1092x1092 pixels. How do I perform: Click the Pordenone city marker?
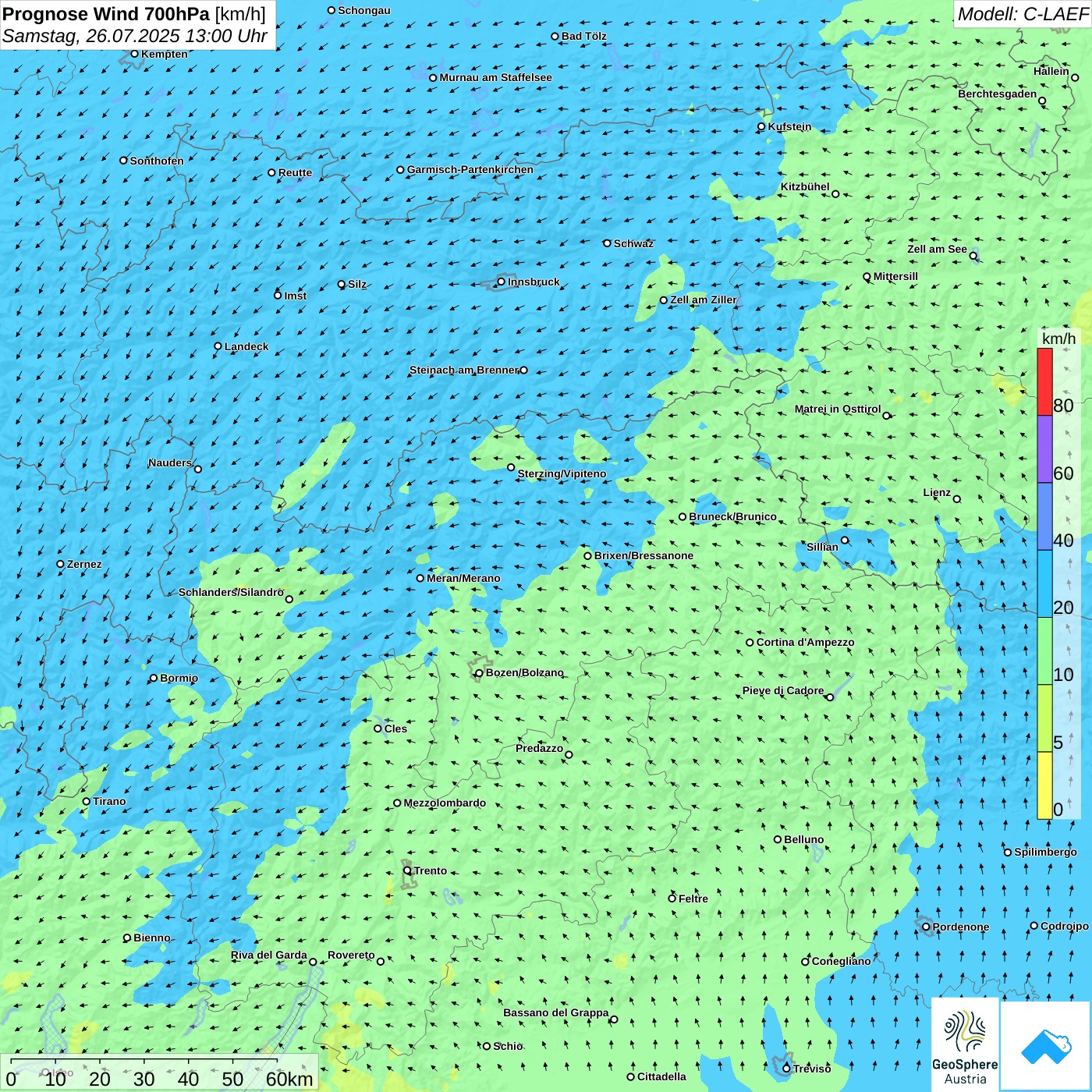(x=926, y=927)
